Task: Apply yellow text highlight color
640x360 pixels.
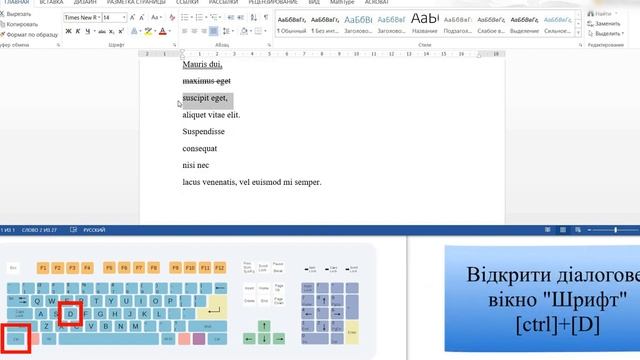Action: click(x=148, y=31)
